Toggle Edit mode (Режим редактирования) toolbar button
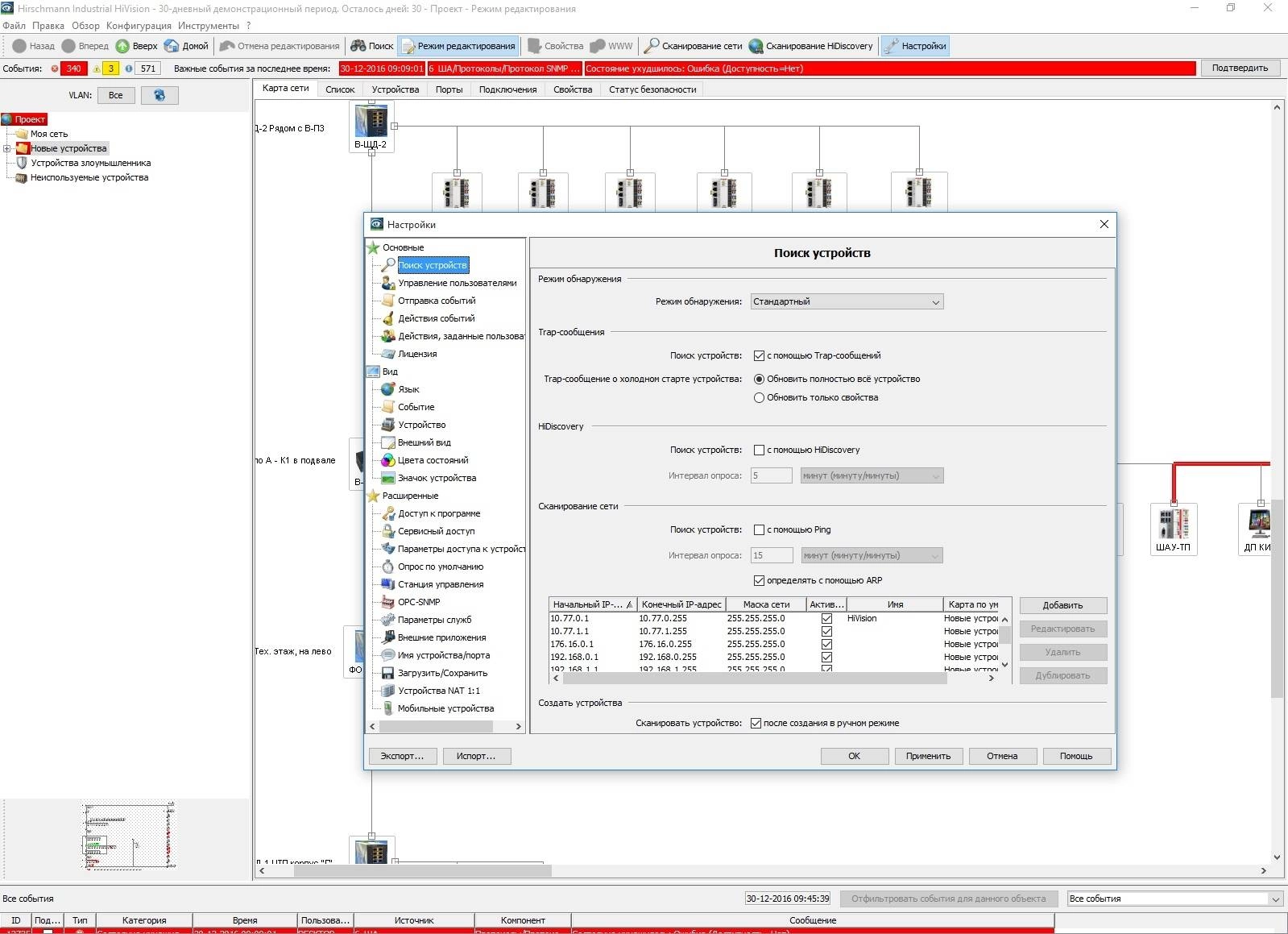Viewport: 1288px width, 934px height. pos(458,46)
